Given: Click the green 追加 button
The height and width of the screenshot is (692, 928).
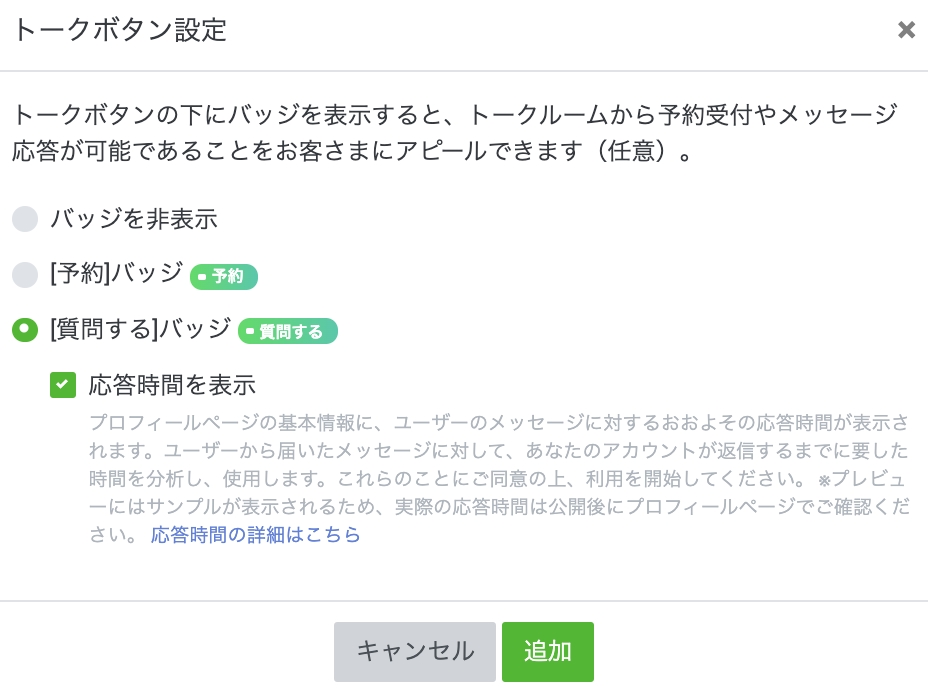Looking at the screenshot, I should (547, 652).
